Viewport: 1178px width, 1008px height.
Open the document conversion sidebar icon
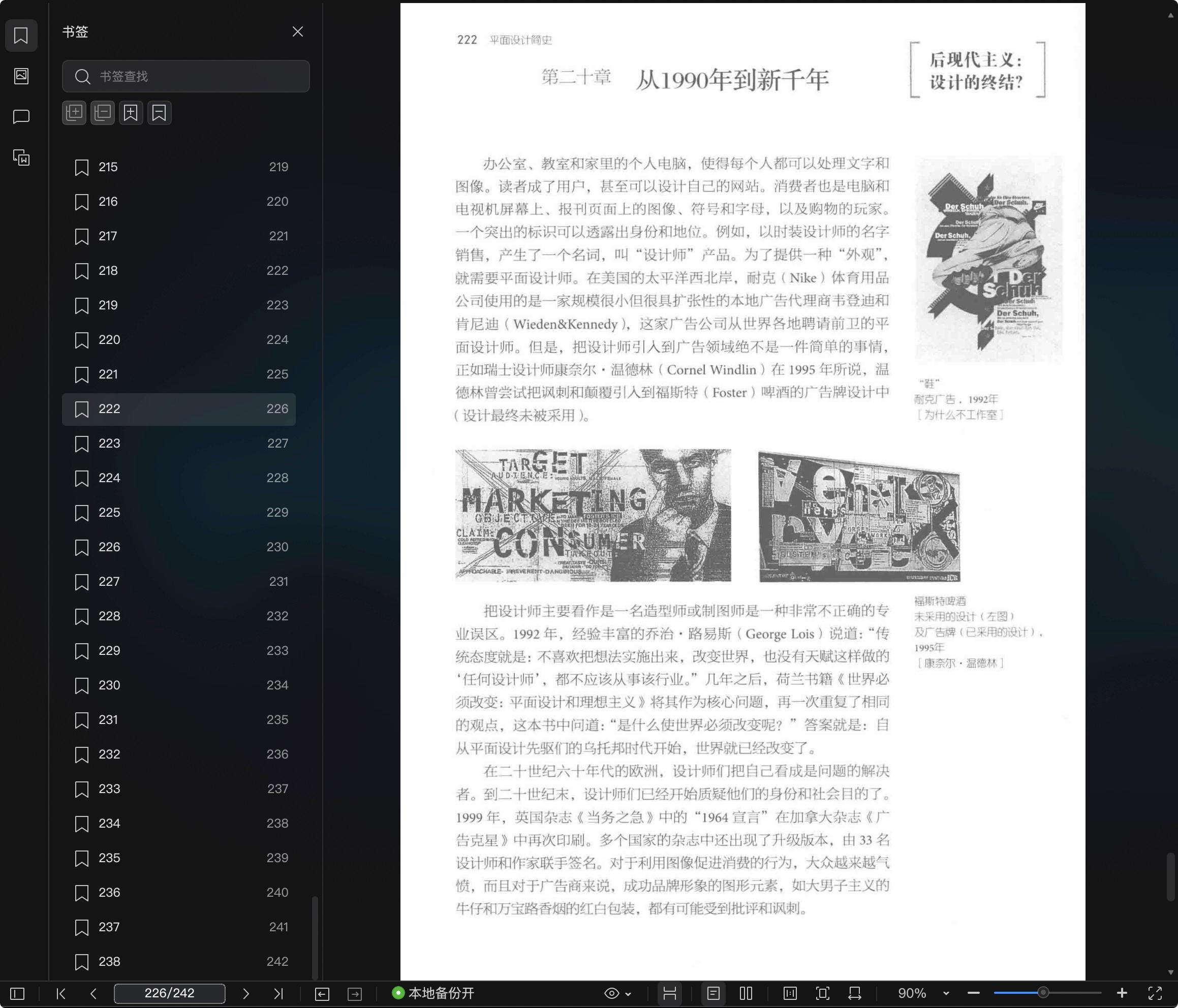pyautogui.click(x=21, y=157)
